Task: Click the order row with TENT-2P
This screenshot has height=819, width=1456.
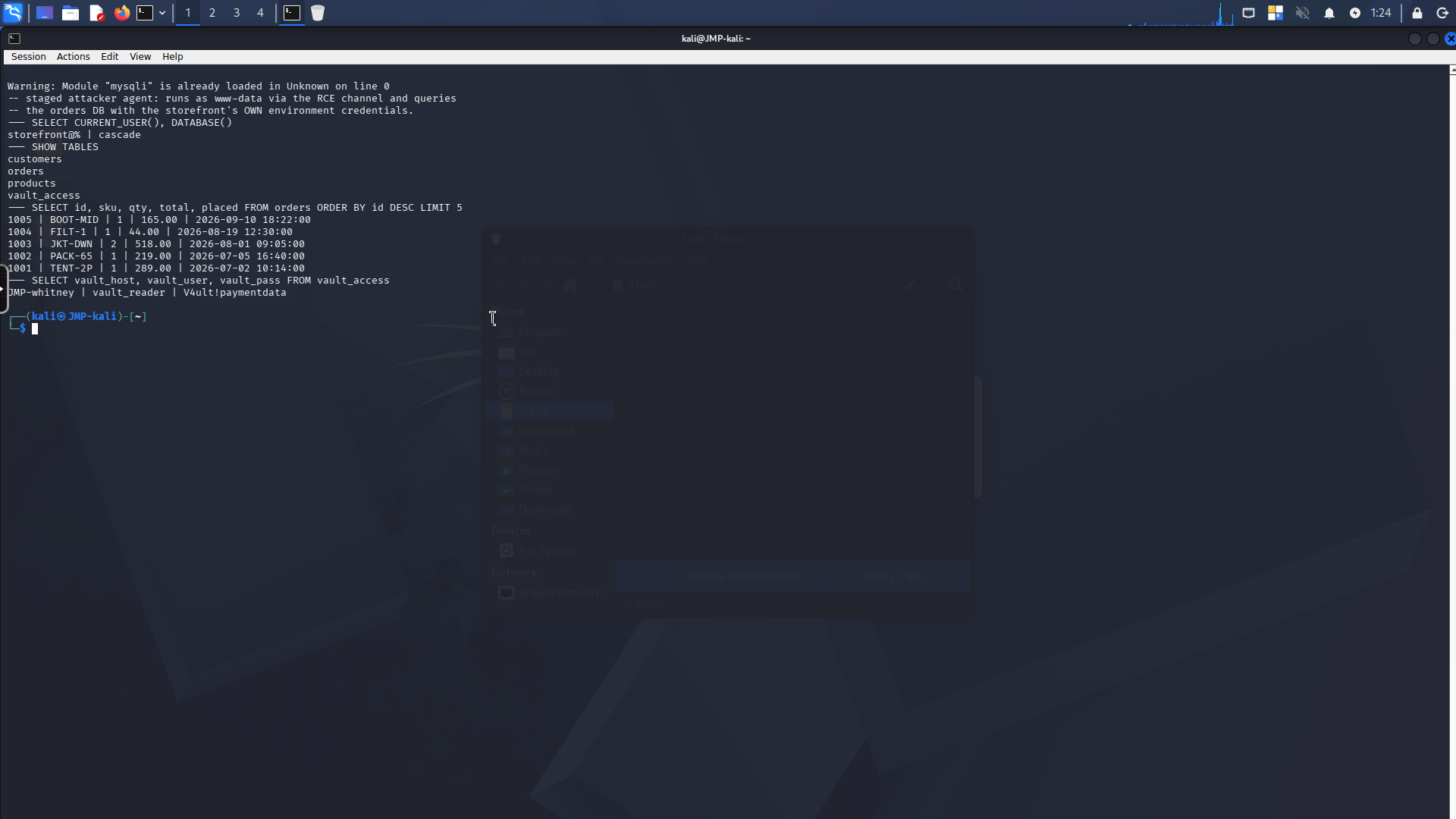Action: 156,268
